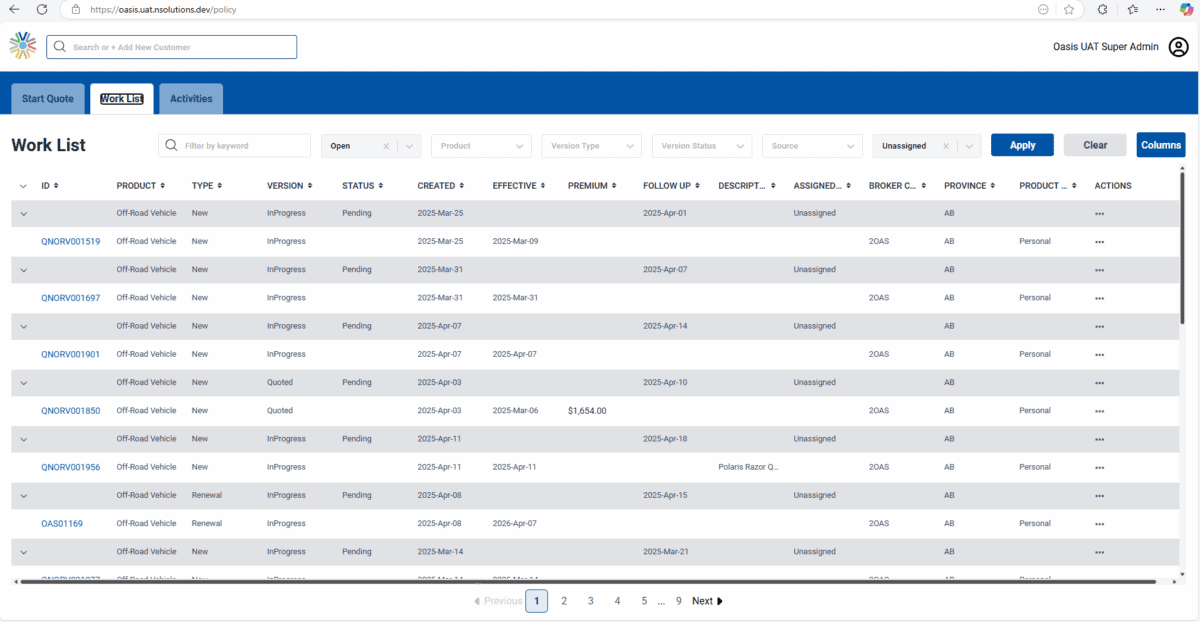Go to page 3

point(591,601)
